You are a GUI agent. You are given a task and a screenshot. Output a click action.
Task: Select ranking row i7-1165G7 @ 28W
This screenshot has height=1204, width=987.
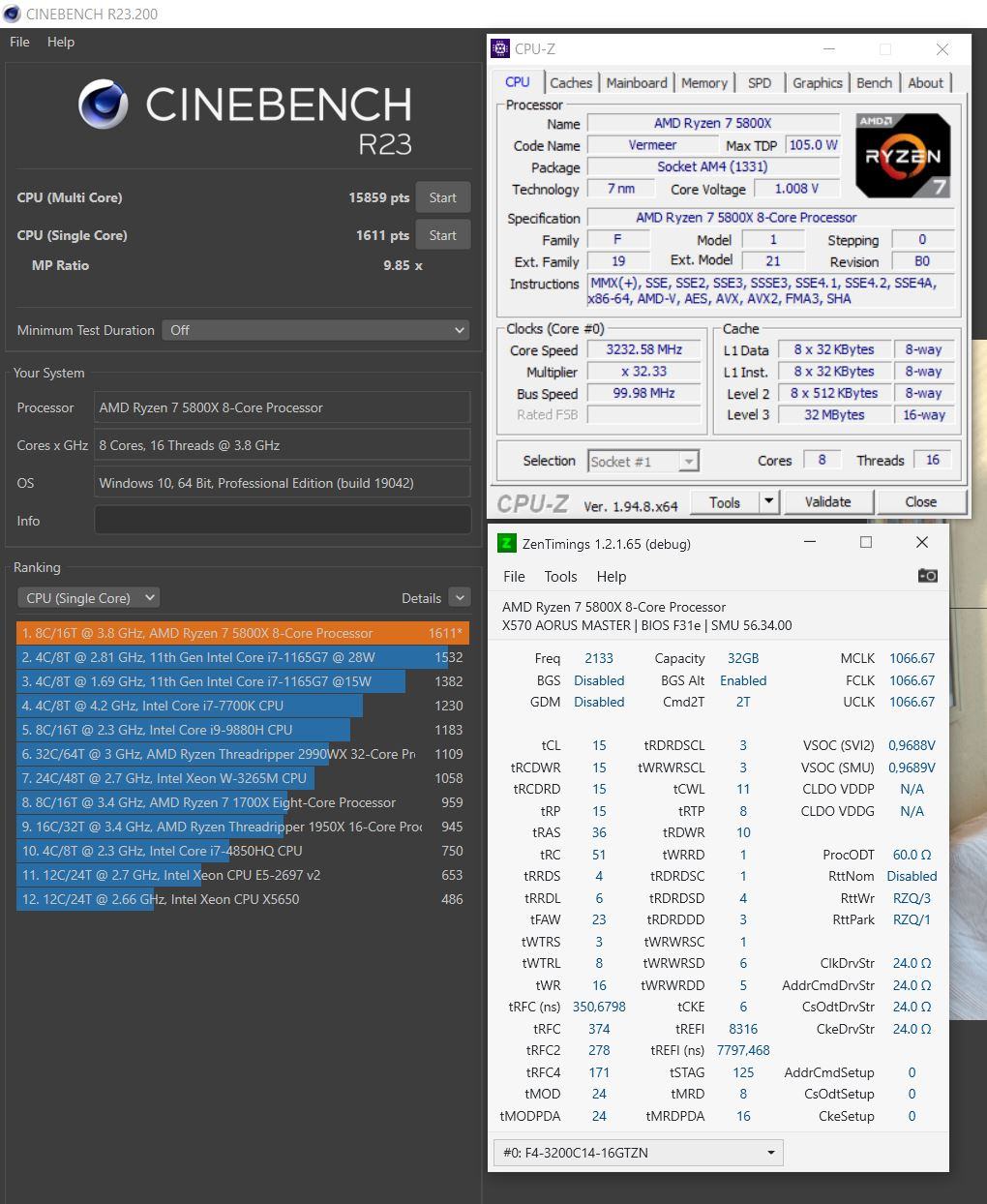[x=243, y=657]
